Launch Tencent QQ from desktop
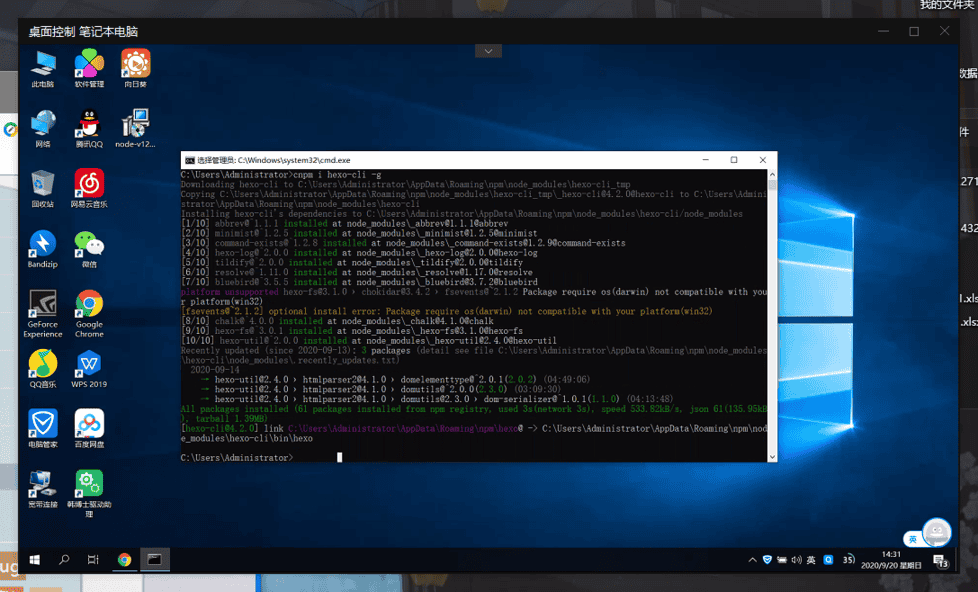Viewport: 978px width, 592px height. pos(89,124)
